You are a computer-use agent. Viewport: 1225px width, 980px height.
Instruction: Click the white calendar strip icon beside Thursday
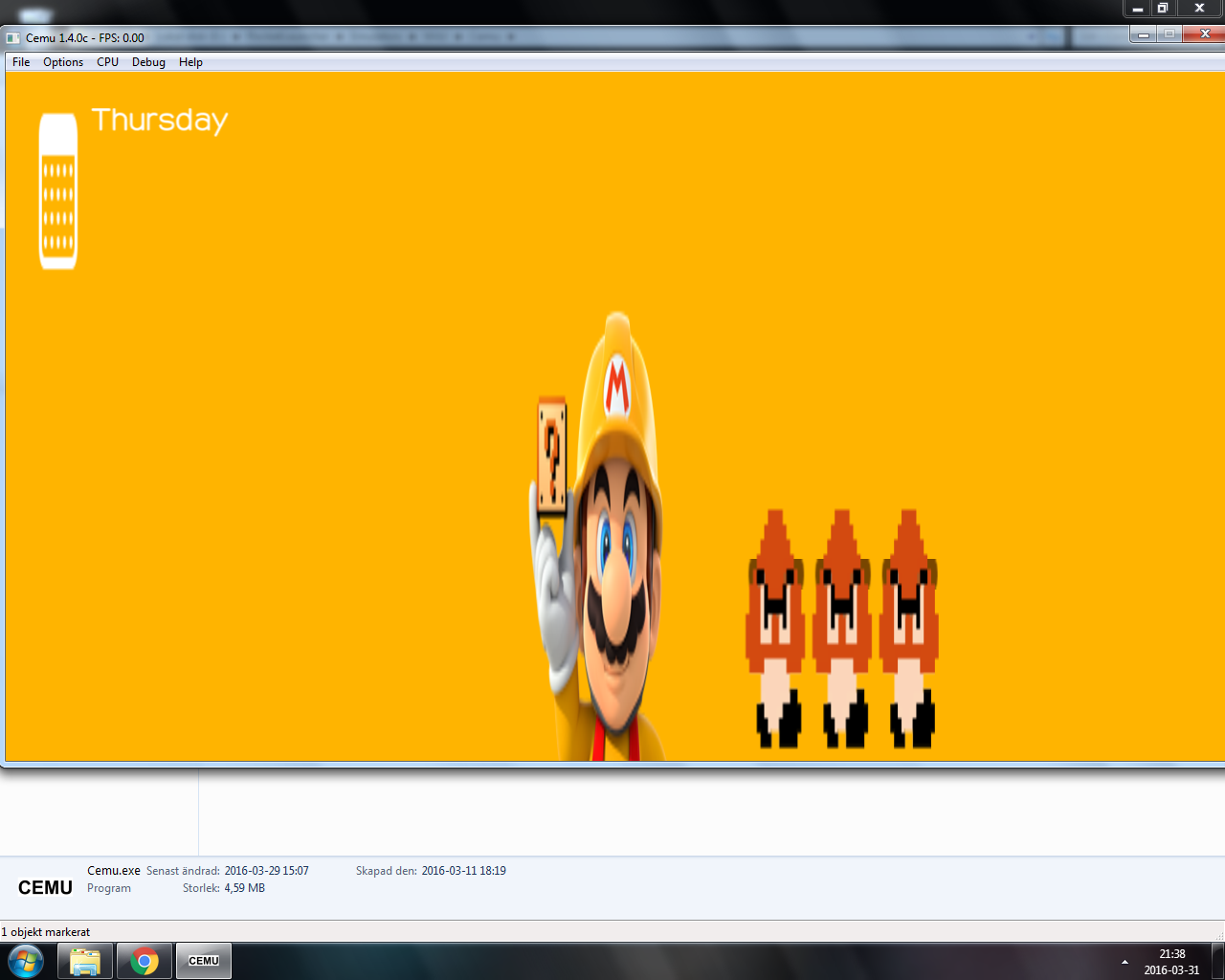pyautogui.click(x=58, y=191)
